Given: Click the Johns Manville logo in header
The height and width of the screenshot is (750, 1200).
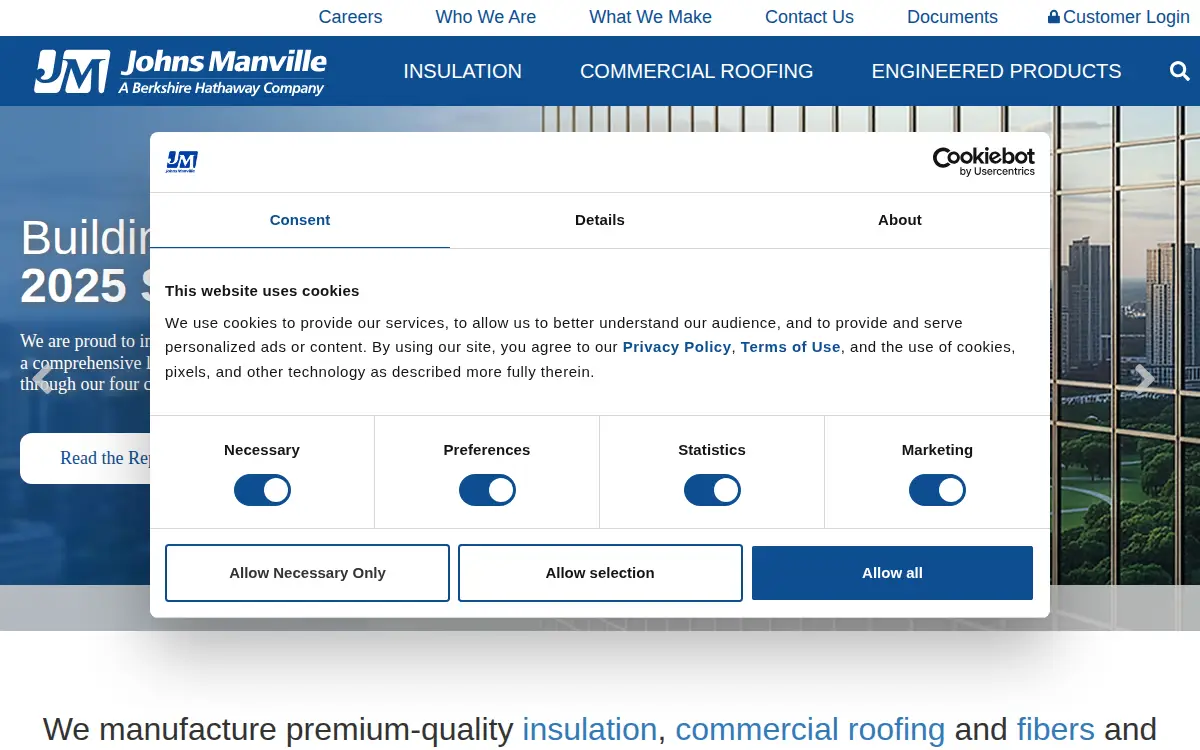Looking at the screenshot, I should [180, 72].
